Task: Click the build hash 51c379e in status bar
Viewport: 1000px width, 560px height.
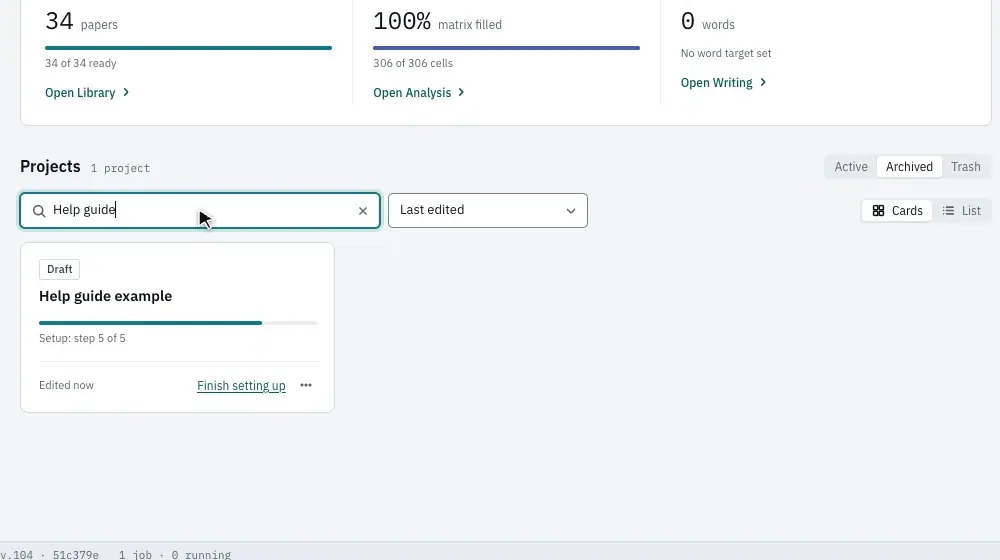Action: pos(76,554)
